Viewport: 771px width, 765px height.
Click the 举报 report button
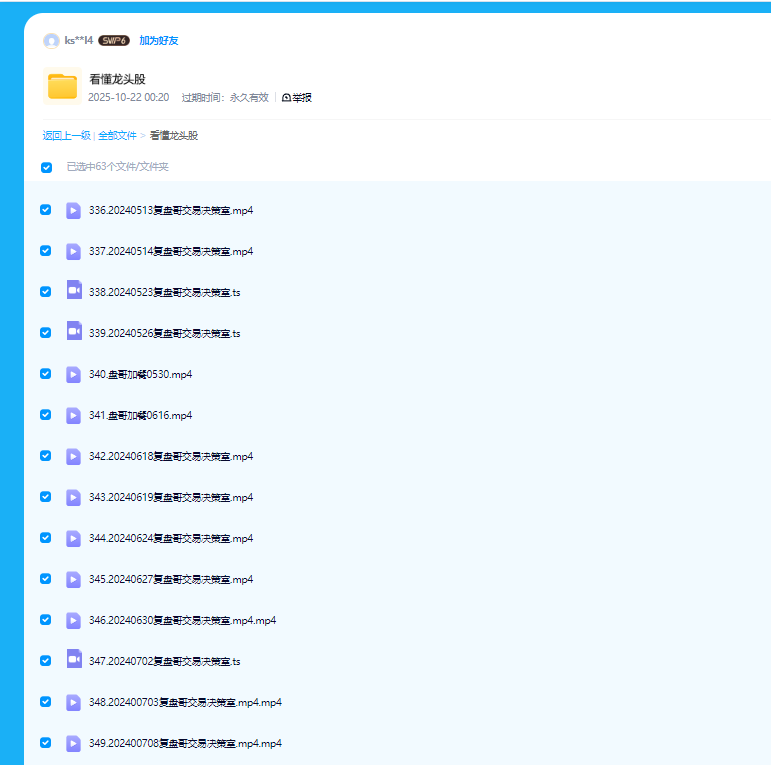pos(297,98)
